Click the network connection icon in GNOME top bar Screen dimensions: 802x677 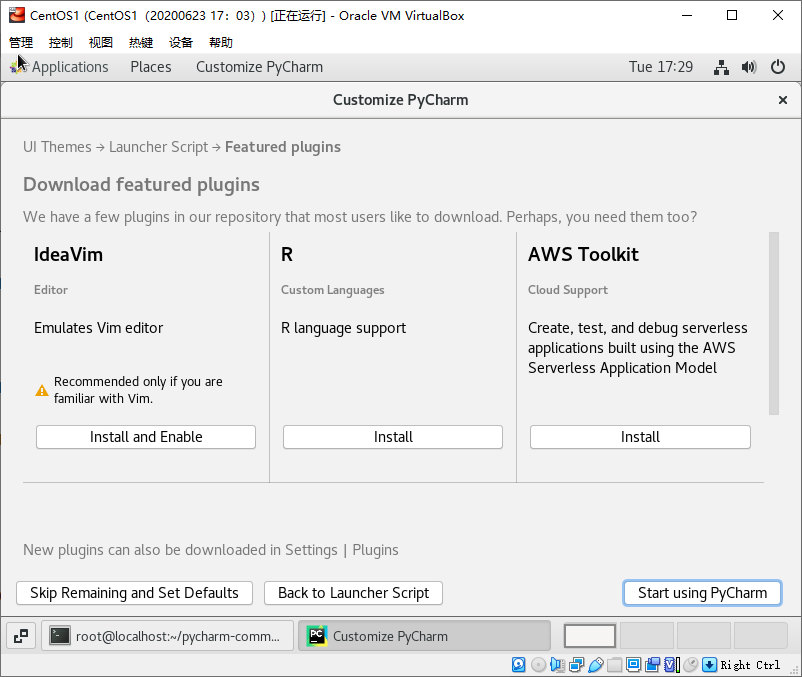tap(721, 67)
